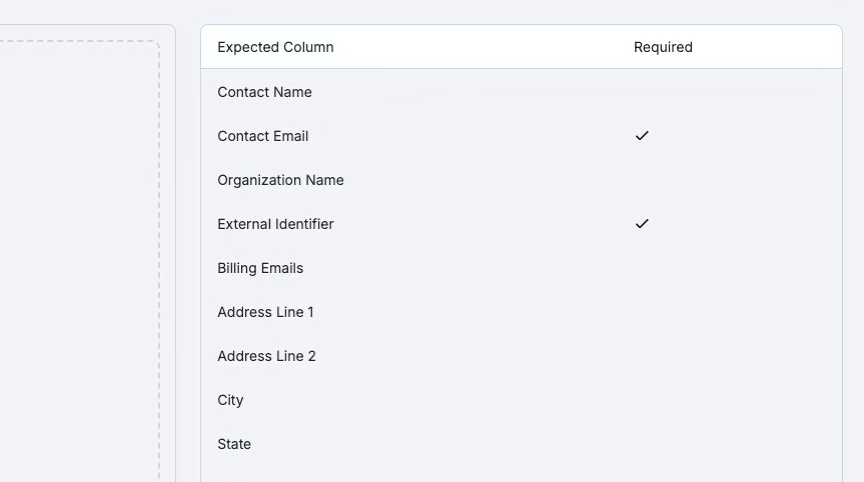Click the State row label
864x482 pixels.
[x=234, y=444]
